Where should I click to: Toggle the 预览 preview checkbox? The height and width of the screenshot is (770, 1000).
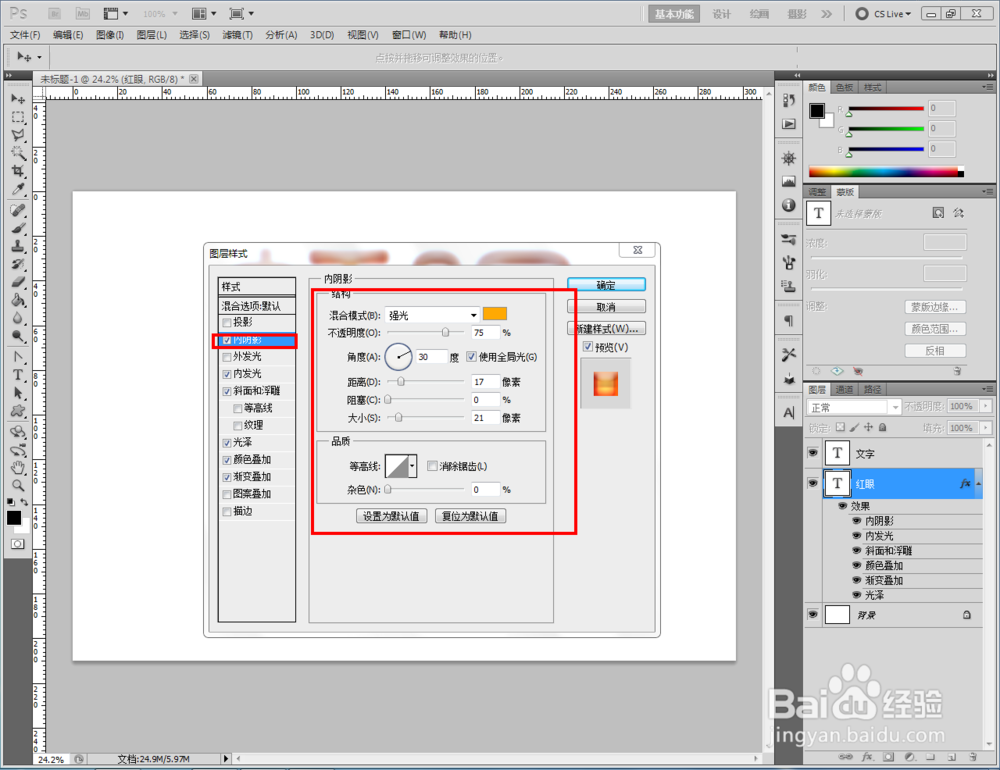coord(588,346)
